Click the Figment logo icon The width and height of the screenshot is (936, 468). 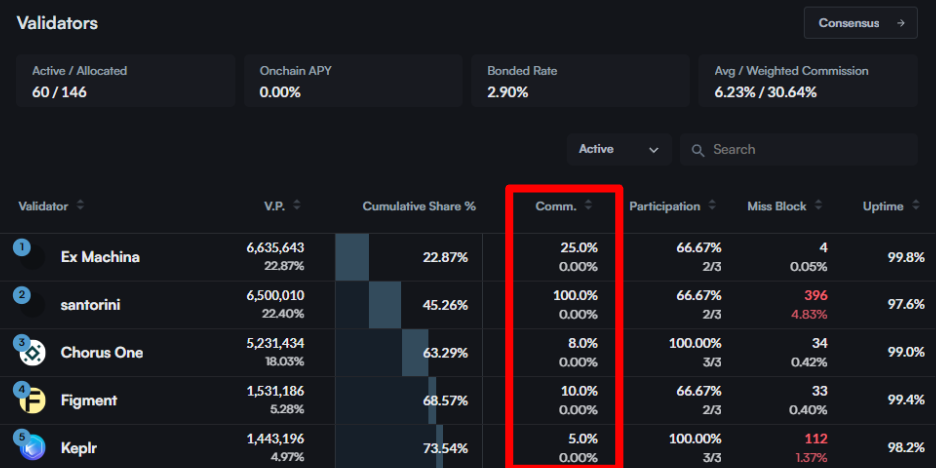tap(33, 401)
